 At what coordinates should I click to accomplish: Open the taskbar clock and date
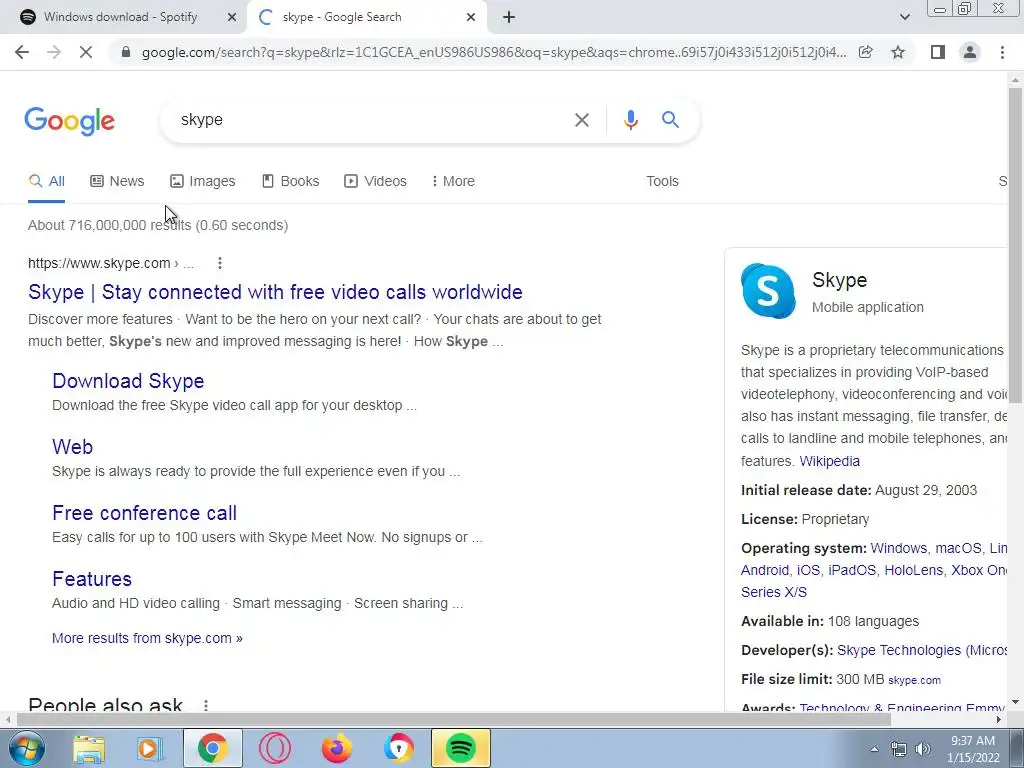click(x=973, y=749)
